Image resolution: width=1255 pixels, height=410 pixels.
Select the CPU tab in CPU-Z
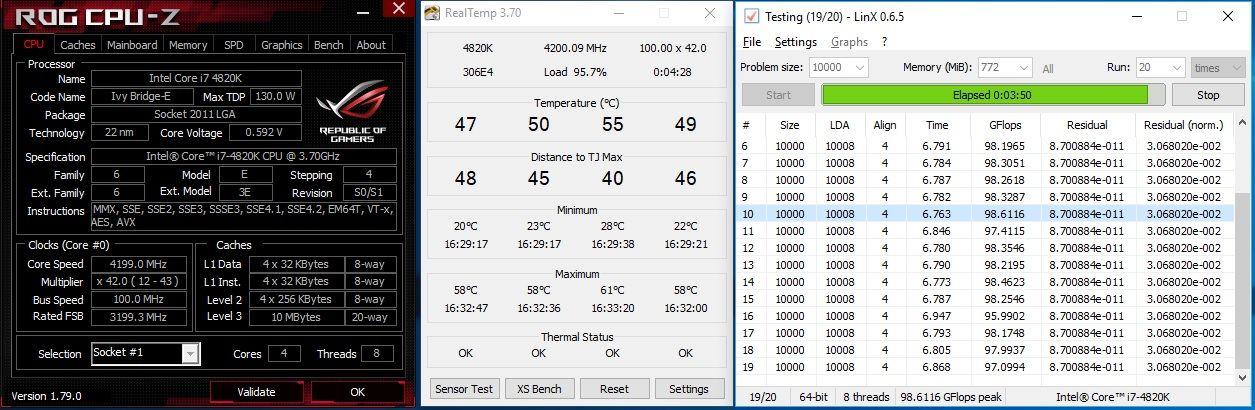34,44
